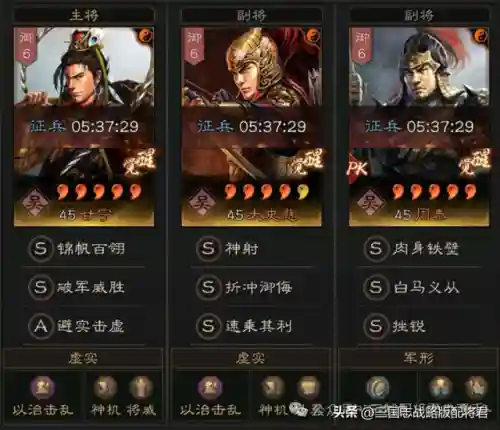This screenshot has width=500, height=430.
Task: Click the 主将 header tab
Action: point(84,15)
